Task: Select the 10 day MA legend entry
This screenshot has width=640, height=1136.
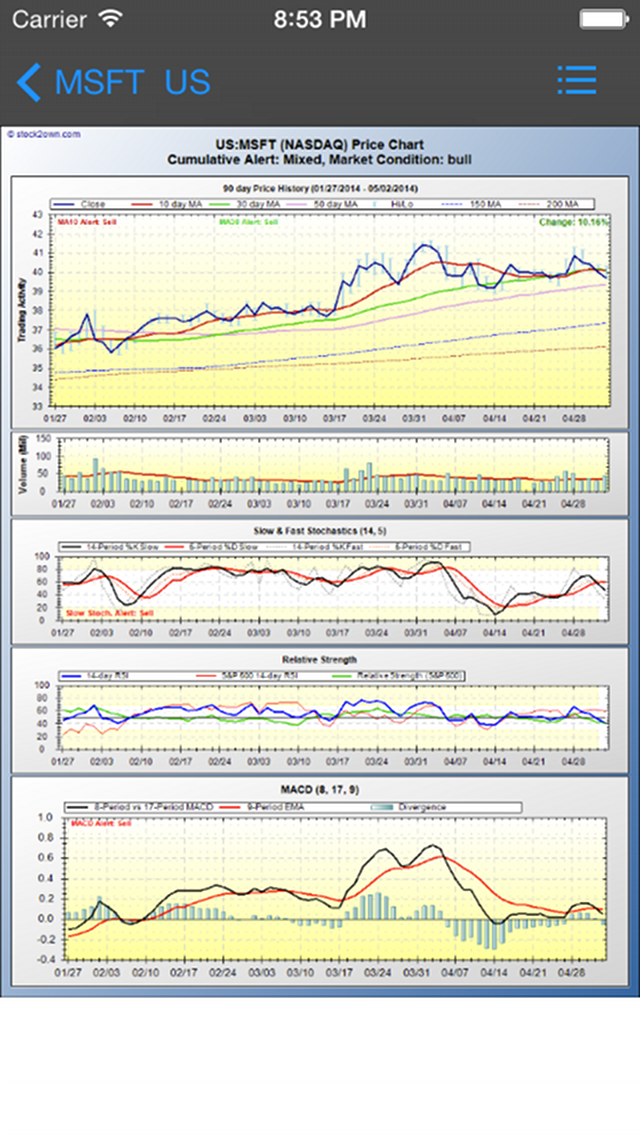Action: coord(166,204)
